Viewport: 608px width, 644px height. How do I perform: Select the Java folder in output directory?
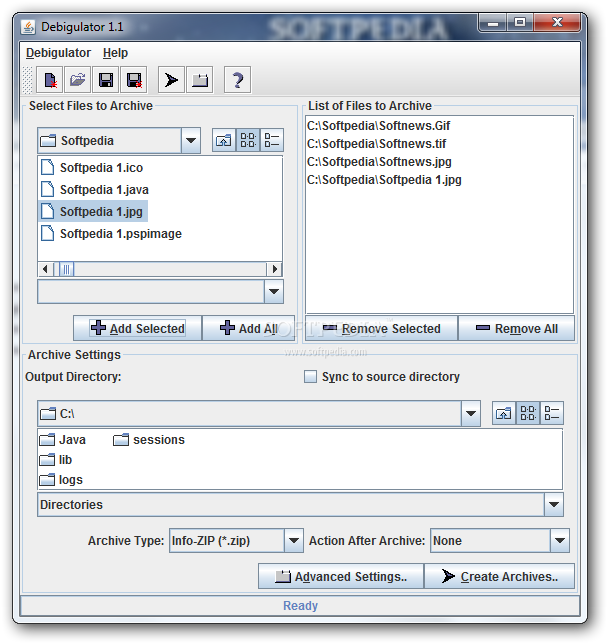click(x=63, y=440)
